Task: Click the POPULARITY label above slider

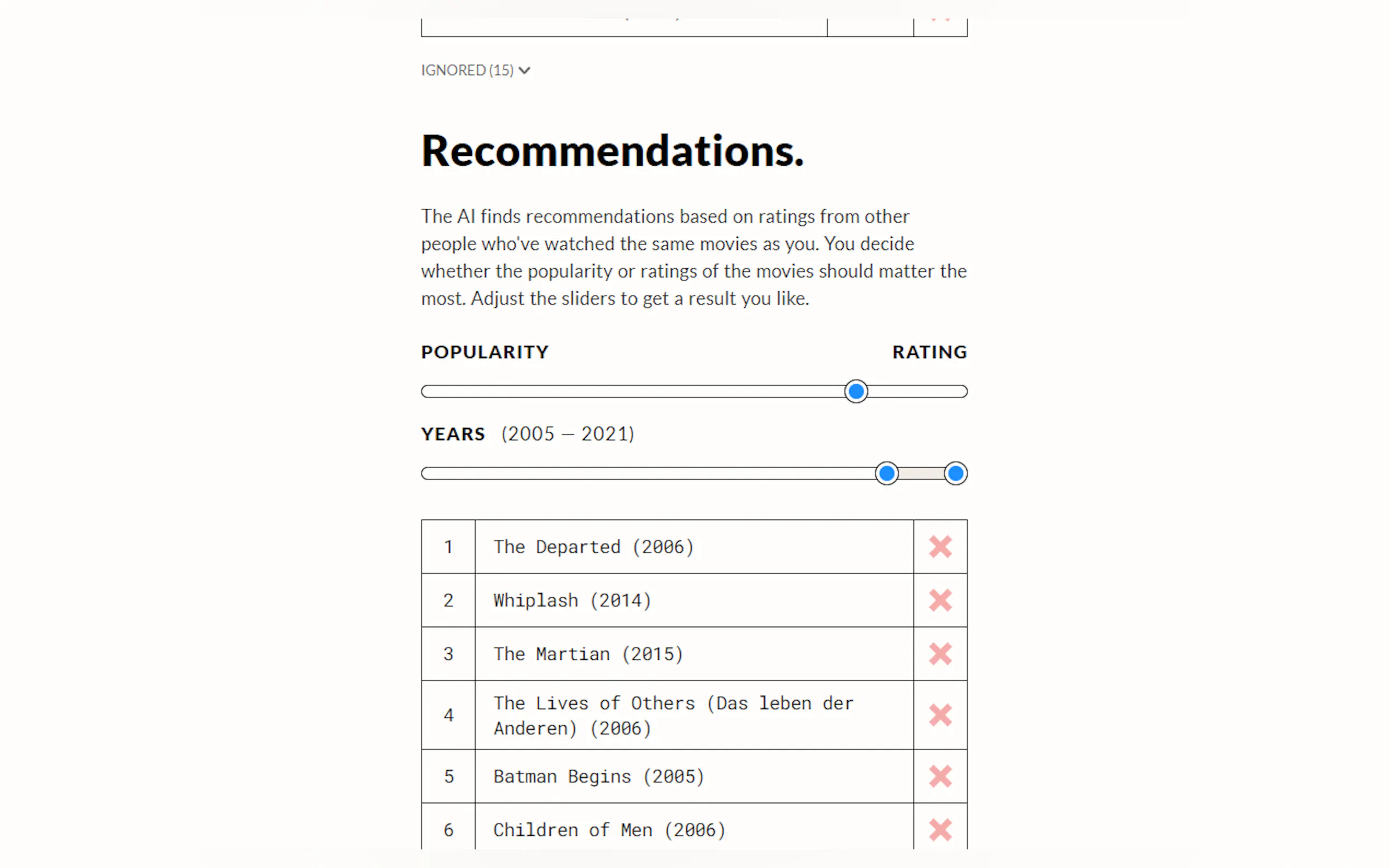Action: click(x=485, y=352)
